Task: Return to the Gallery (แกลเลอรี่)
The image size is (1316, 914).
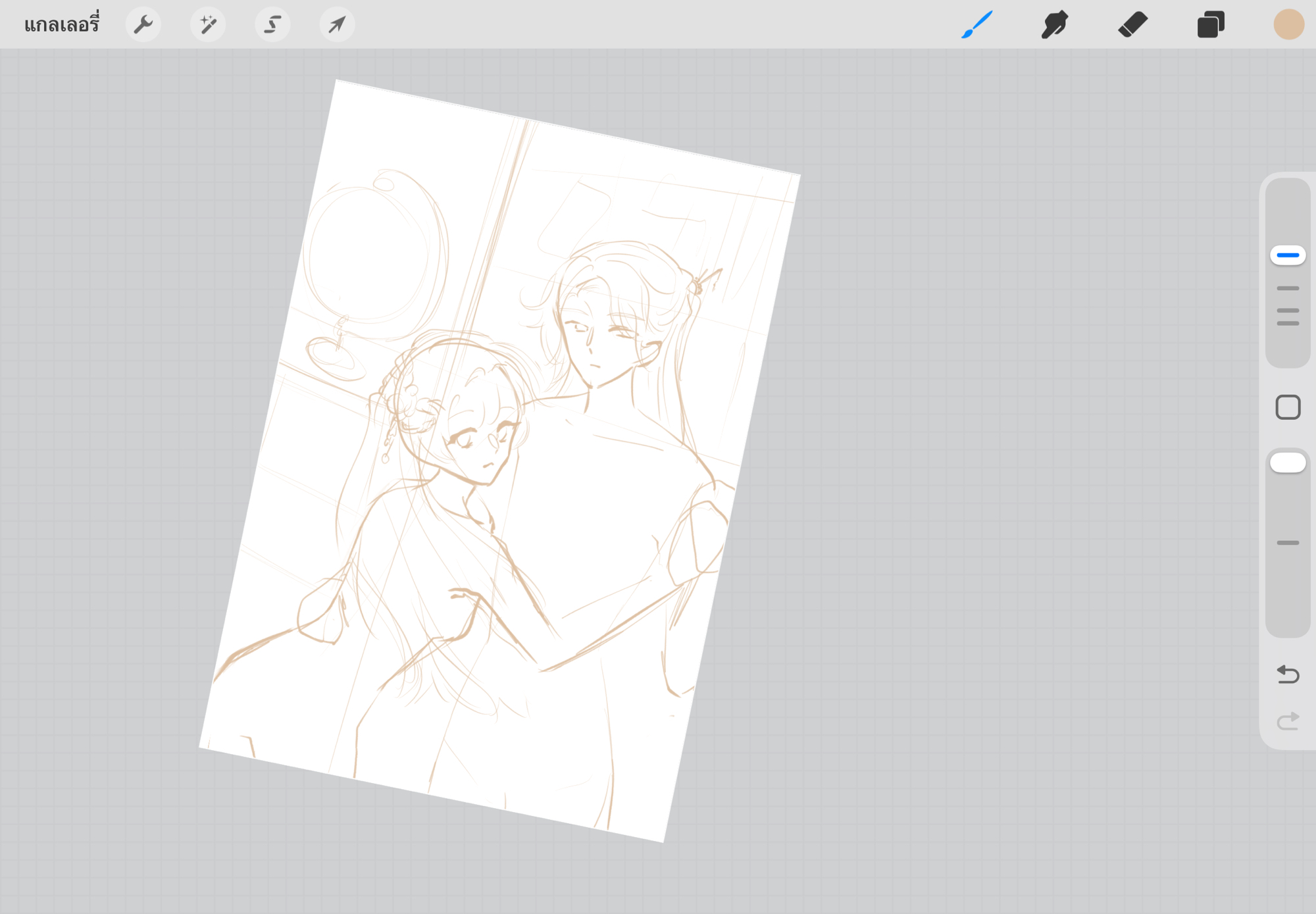Action: 61,25
